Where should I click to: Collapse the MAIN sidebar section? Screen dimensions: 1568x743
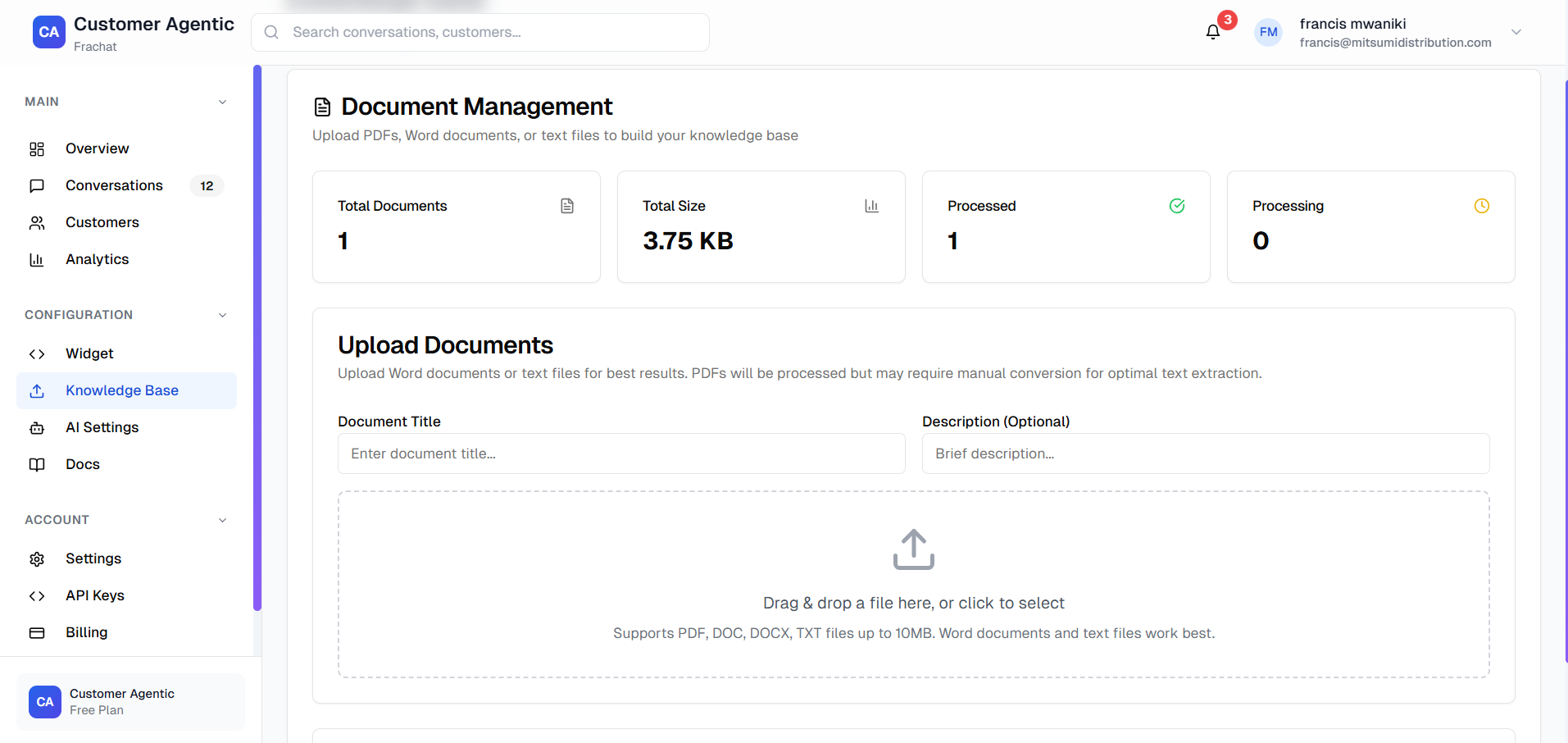(222, 101)
